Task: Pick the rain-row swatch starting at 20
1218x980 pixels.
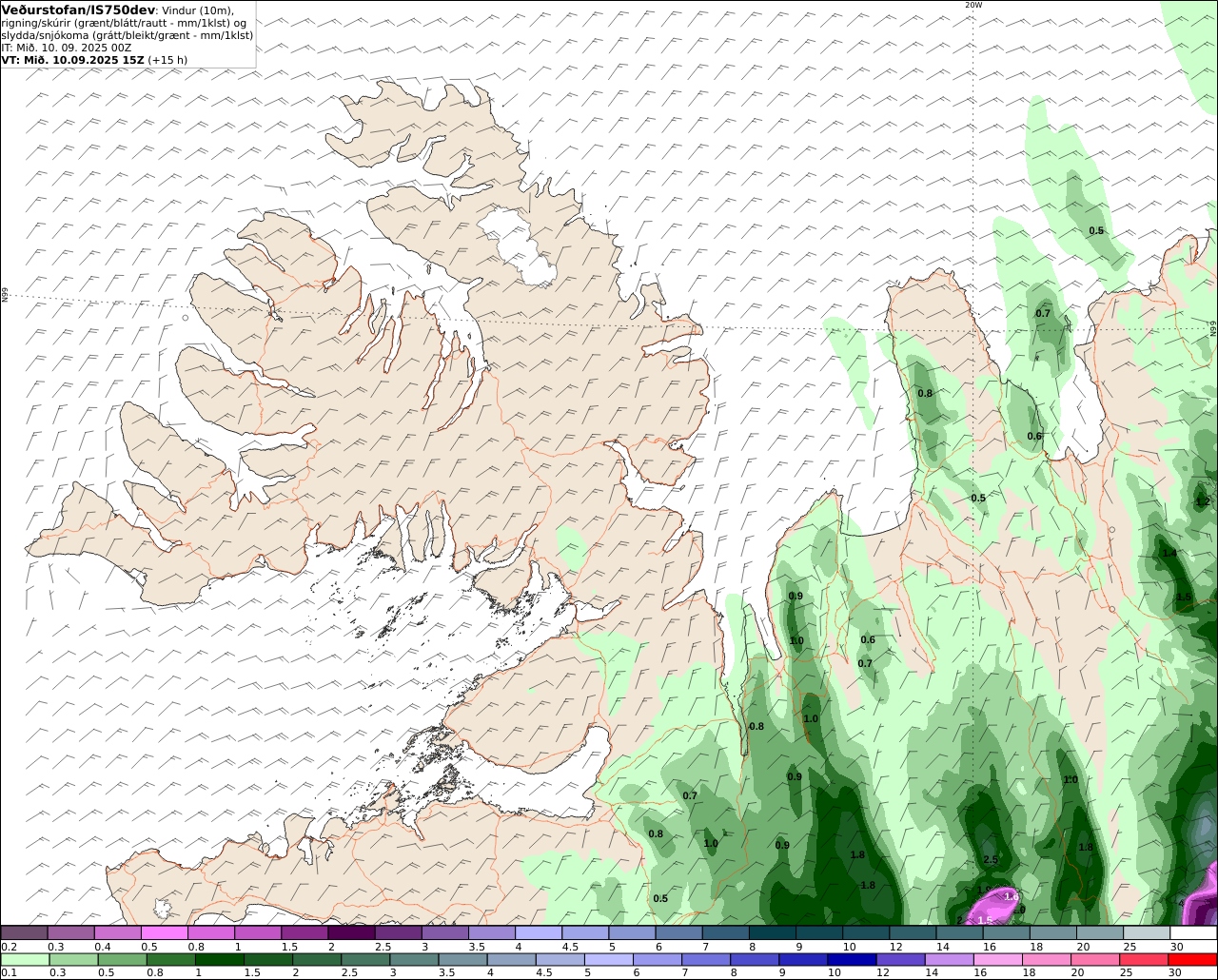Action: (x=1095, y=959)
